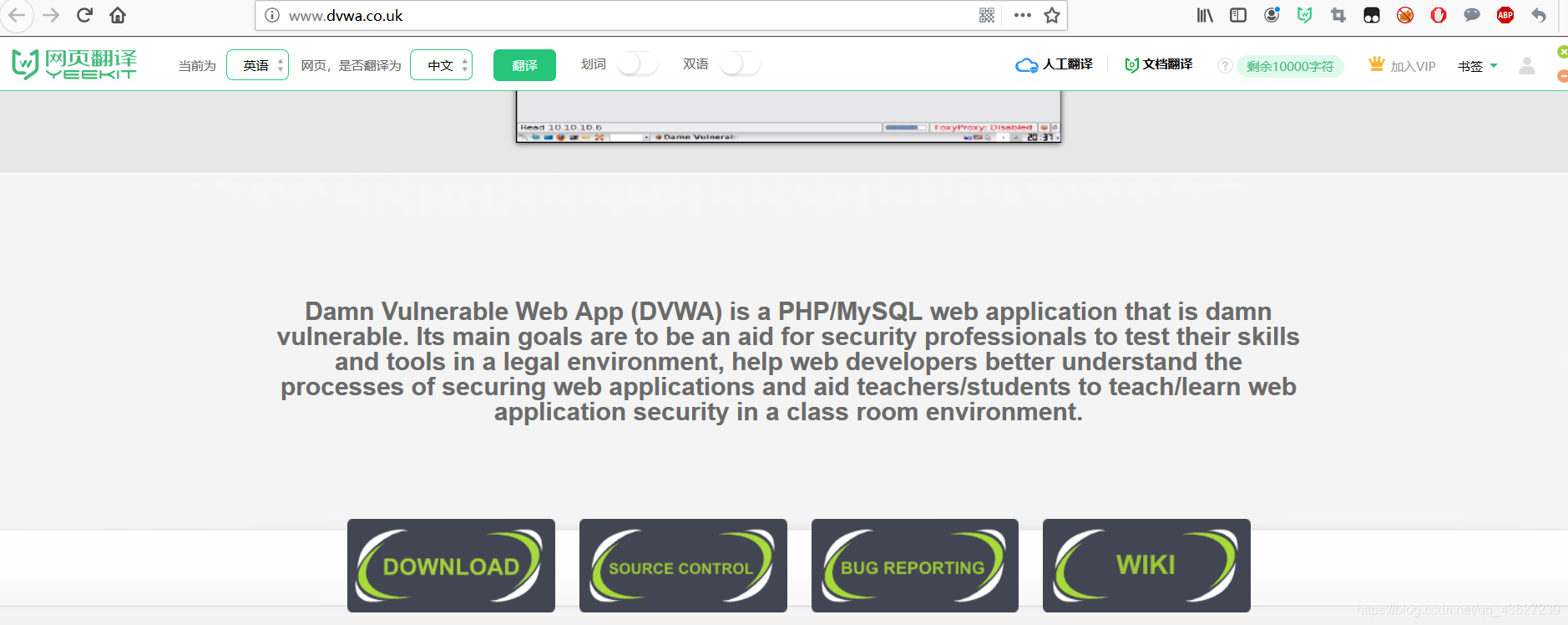The image size is (1568, 625).
Task: Open 文档翻译 document translation
Action: 1159,64
